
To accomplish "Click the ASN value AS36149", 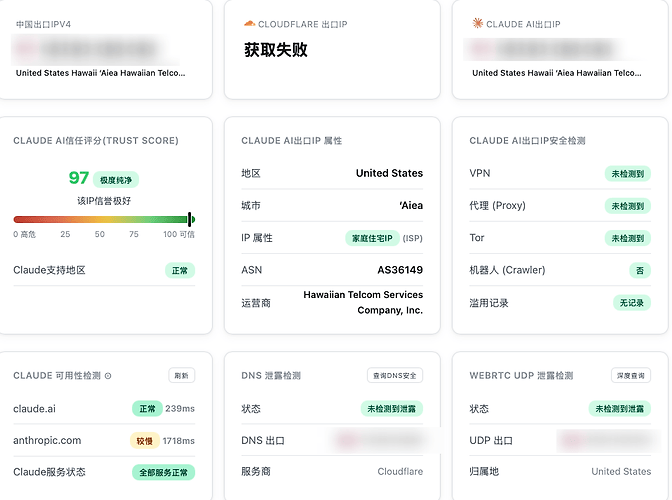I will 400,270.
